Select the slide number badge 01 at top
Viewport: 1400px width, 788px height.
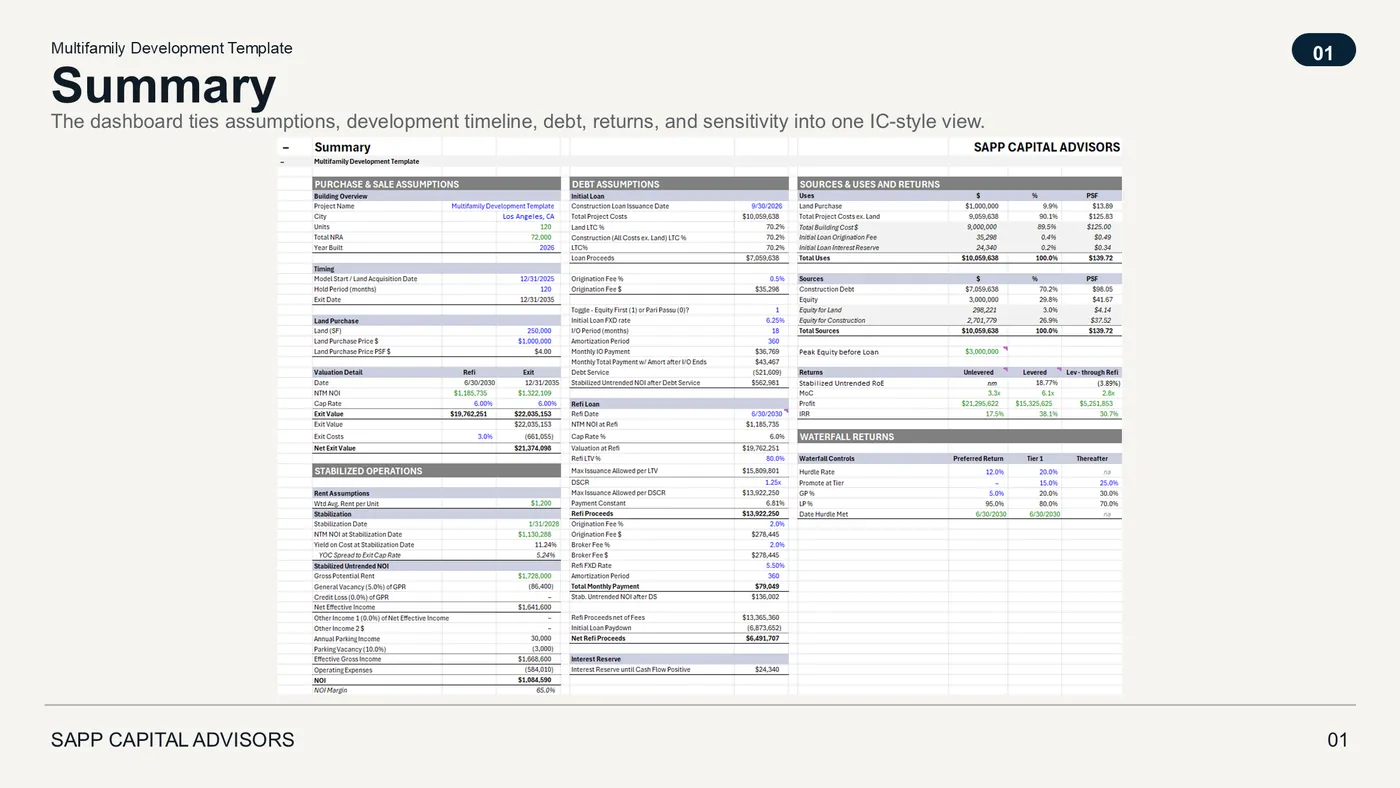[x=1323, y=51]
